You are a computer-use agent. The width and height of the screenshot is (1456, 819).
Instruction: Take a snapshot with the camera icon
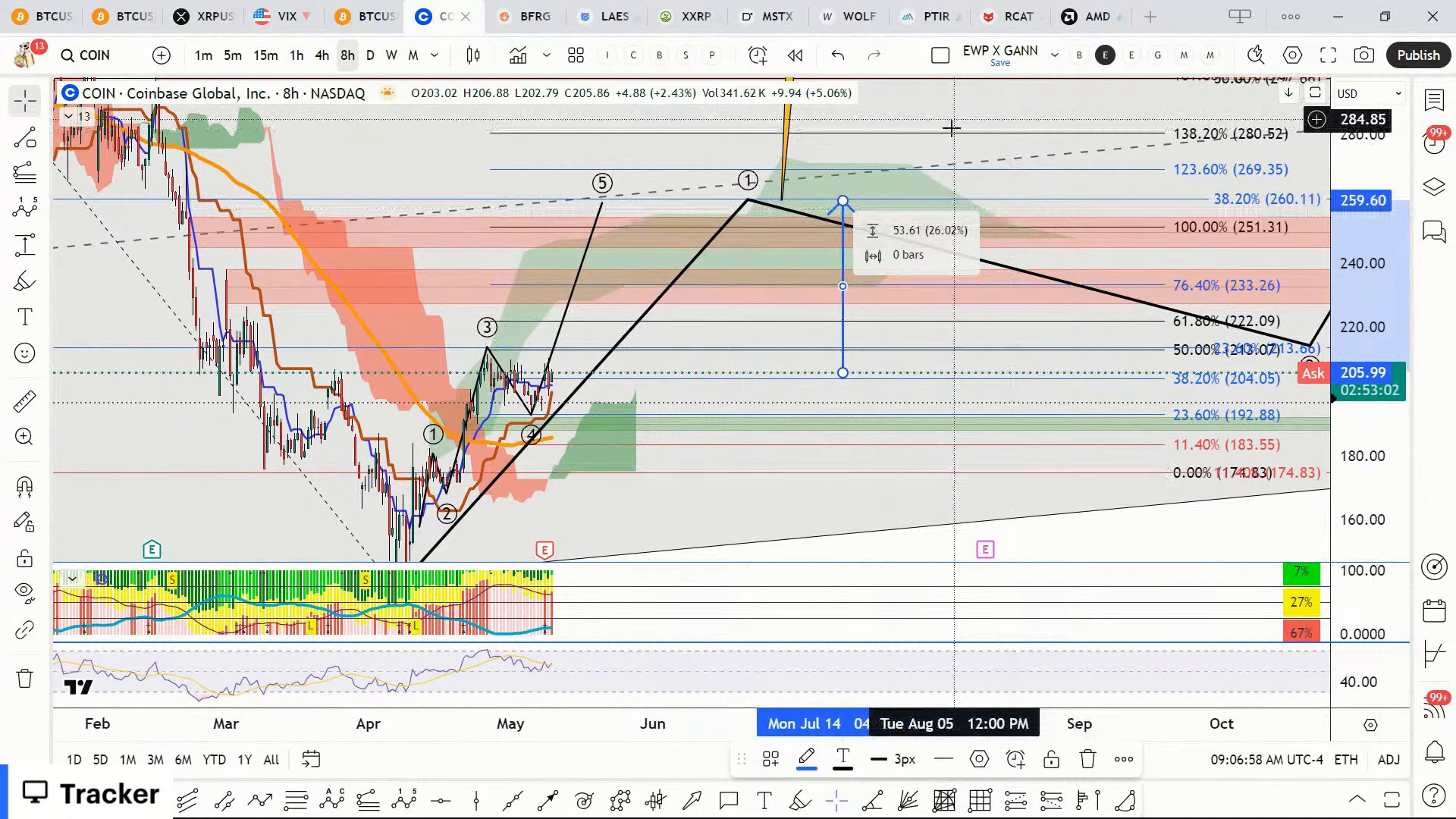coord(1363,55)
